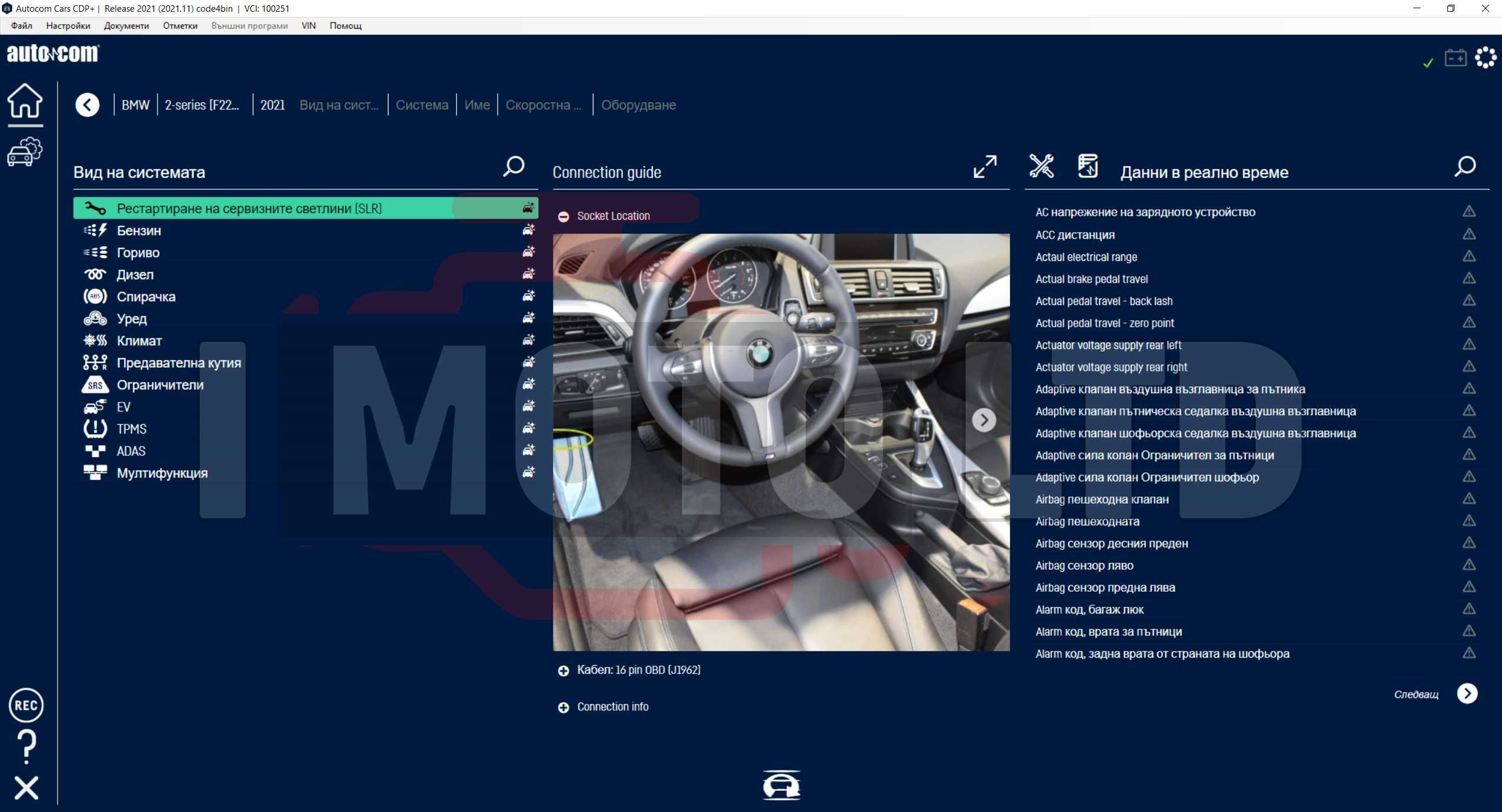Click the battery voltage status icon
The height and width of the screenshot is (812, 1502).
coord(1456,58)
